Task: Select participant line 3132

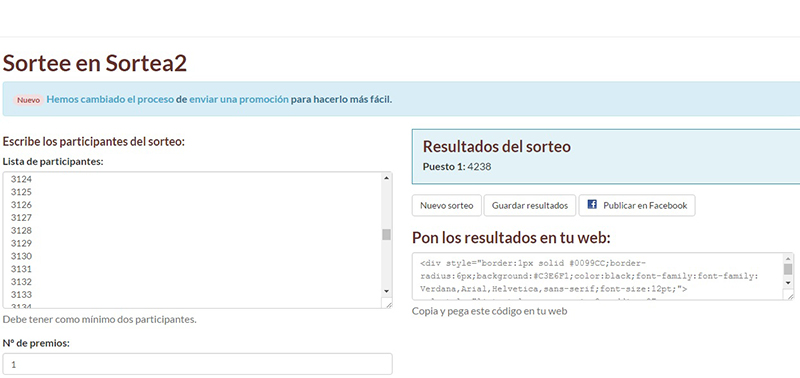Action: point(21,282)
